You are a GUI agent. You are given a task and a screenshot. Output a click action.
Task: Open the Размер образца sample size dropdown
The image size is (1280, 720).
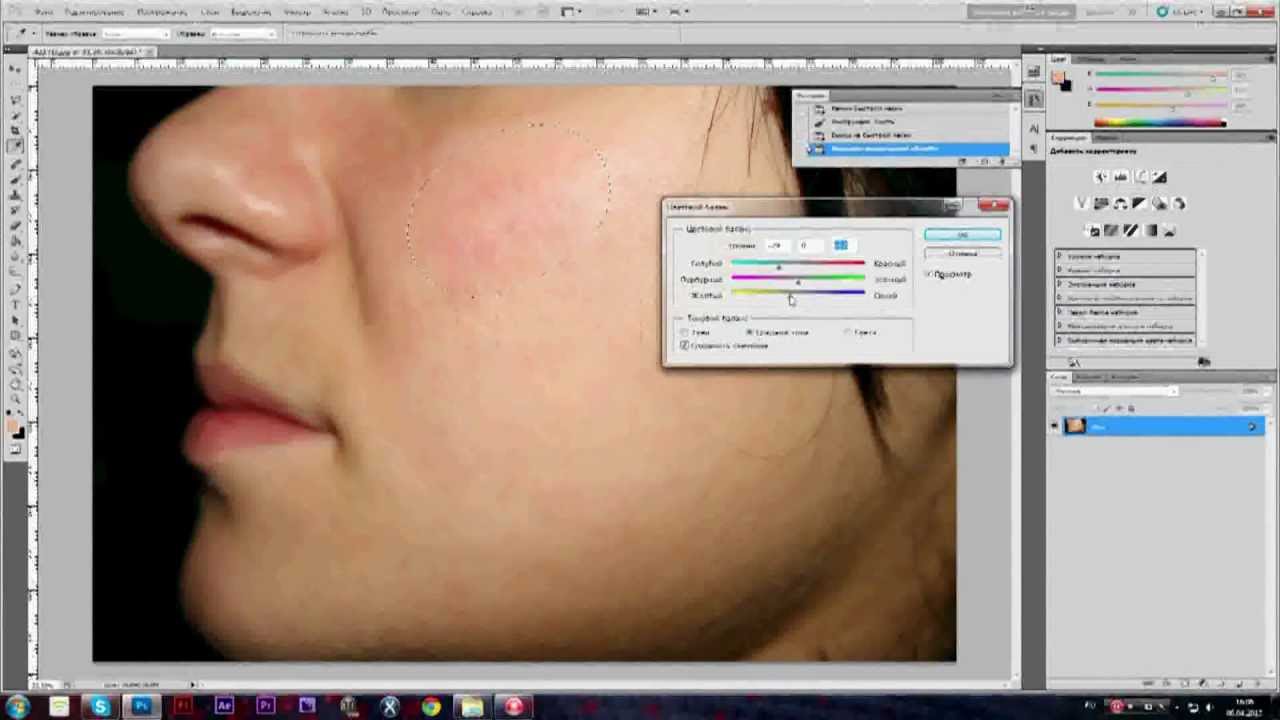[x=137, y=34]
